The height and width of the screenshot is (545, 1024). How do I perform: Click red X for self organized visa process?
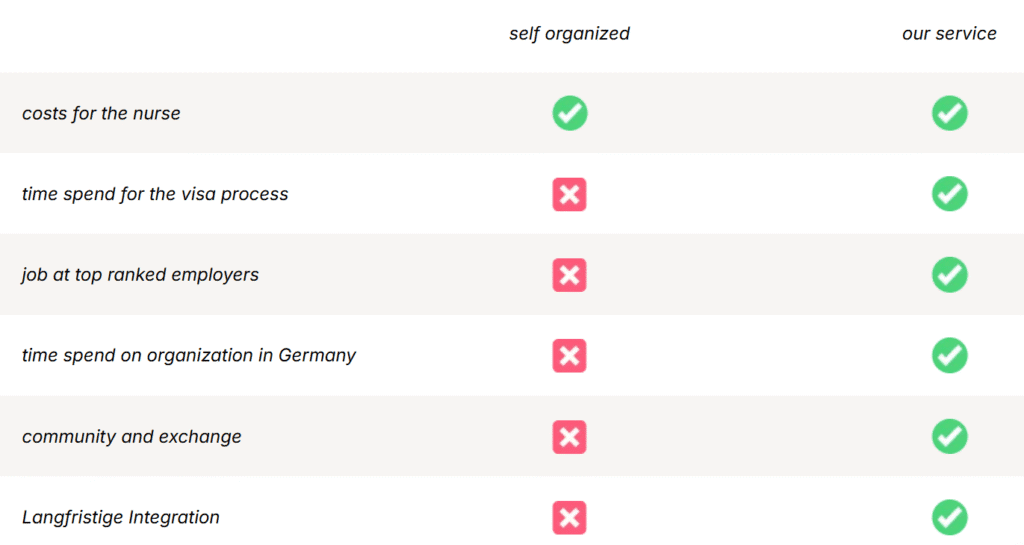(x=570, y=194)
